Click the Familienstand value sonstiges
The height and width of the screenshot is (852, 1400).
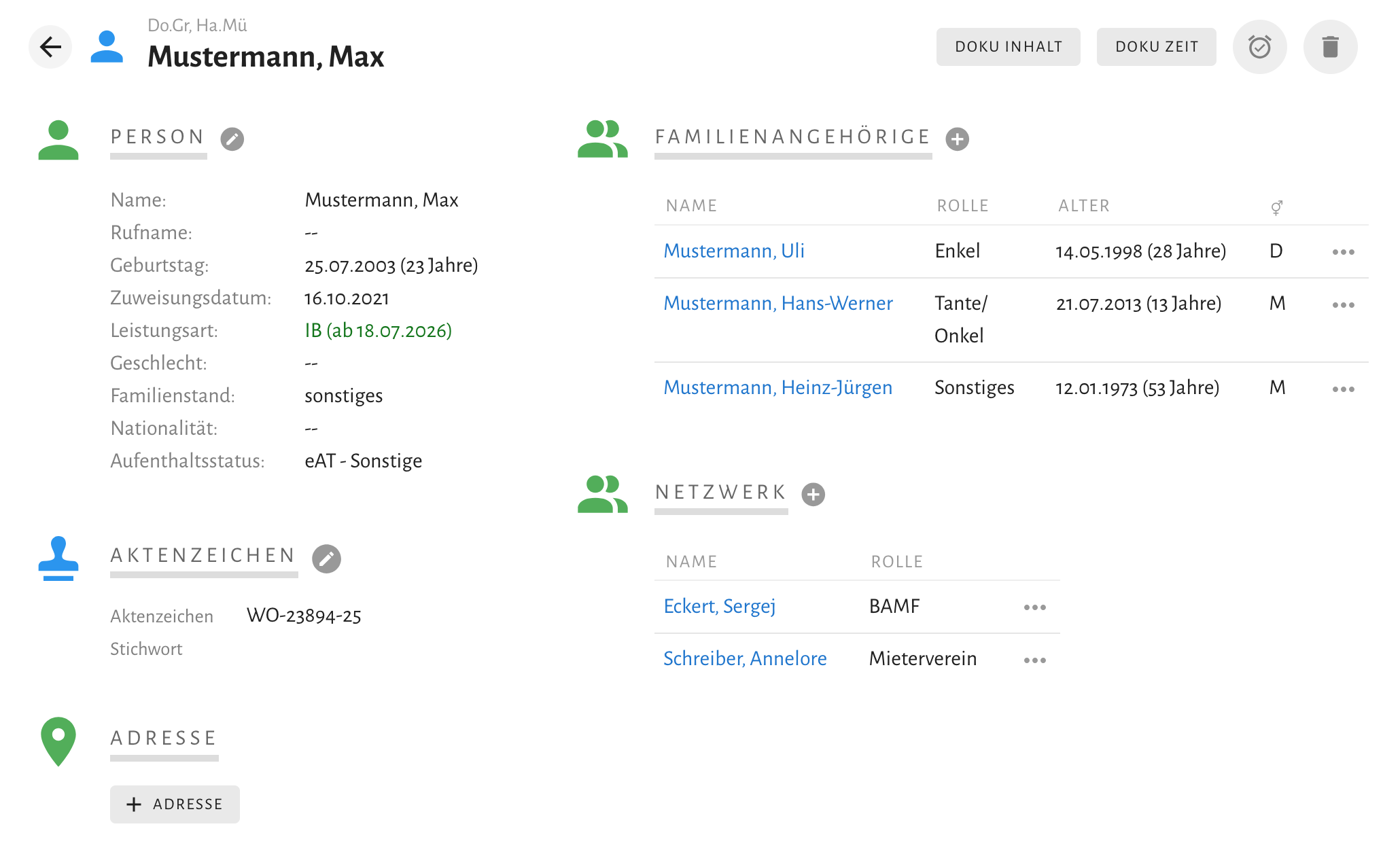[x=344, y=396]
